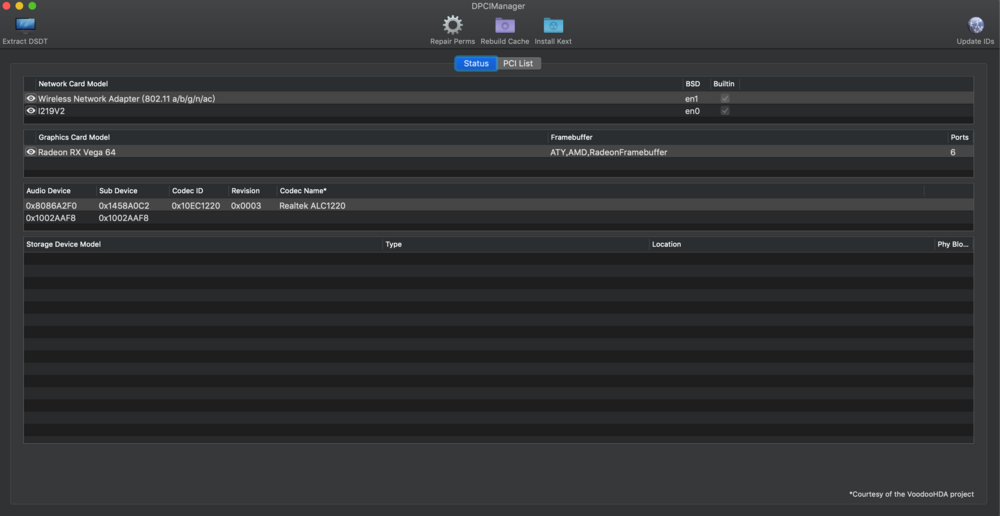Image resolution: width=1000 pixels, height=516 pixels.
Task: Click the Codec ID column header
Action: (x=187, y=190)
